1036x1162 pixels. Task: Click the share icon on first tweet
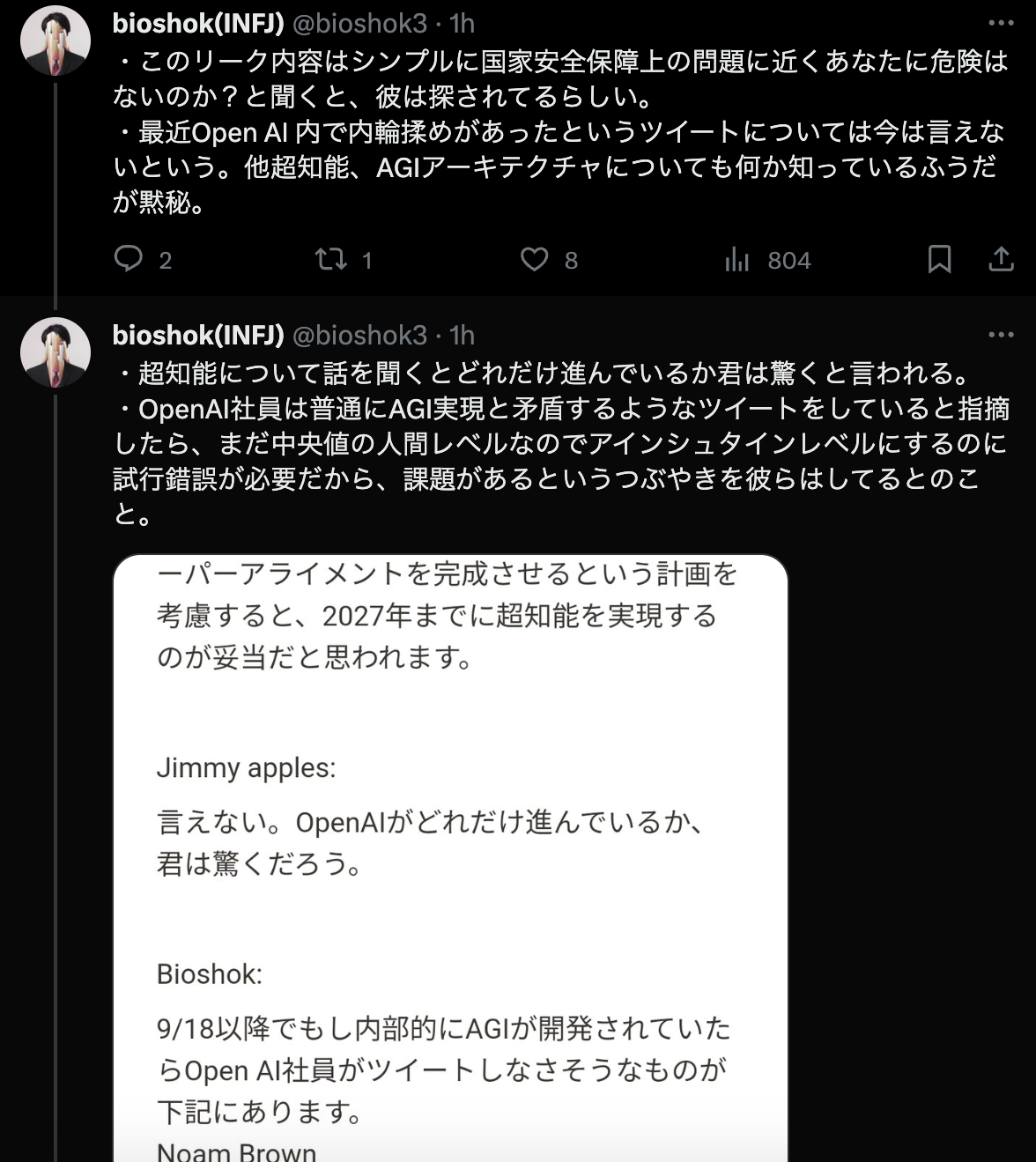pos(1001,259)
